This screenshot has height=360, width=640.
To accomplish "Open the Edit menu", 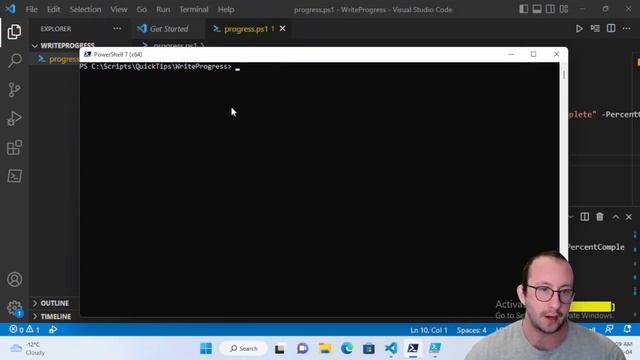I will (53, 9).
